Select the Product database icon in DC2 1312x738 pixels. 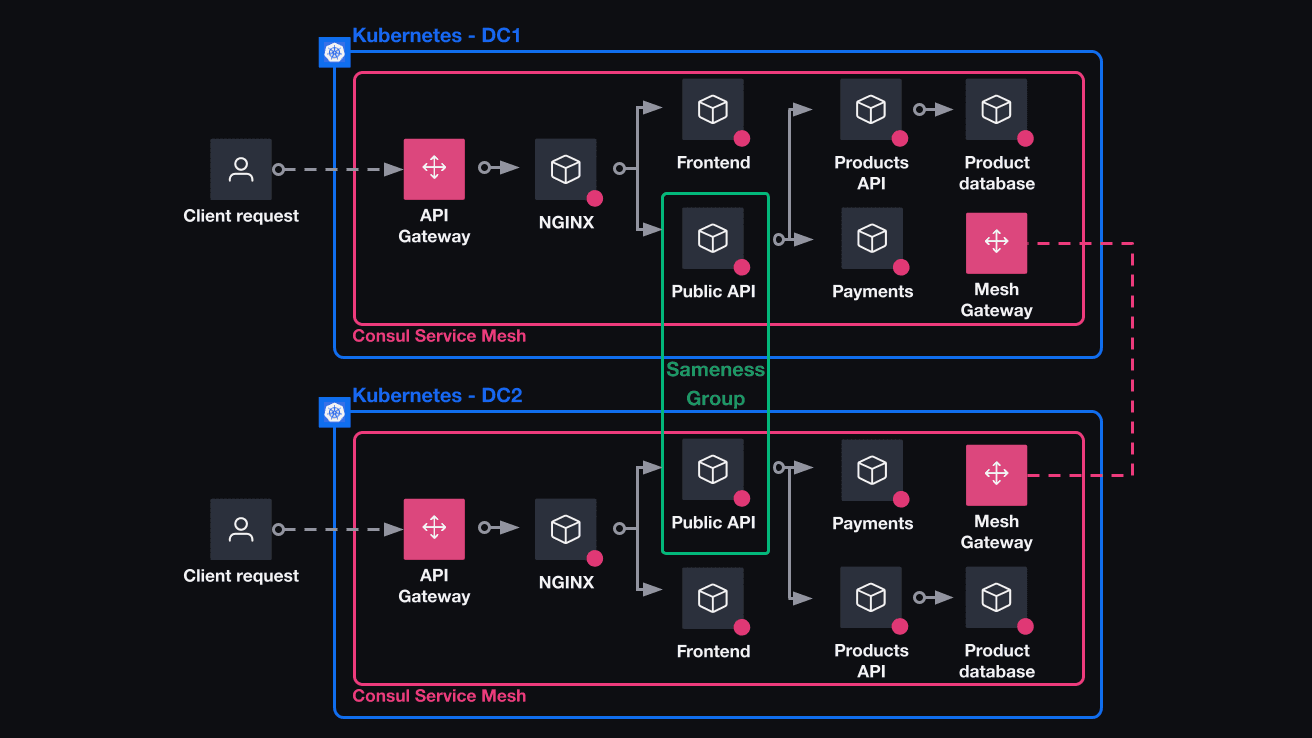997,597
